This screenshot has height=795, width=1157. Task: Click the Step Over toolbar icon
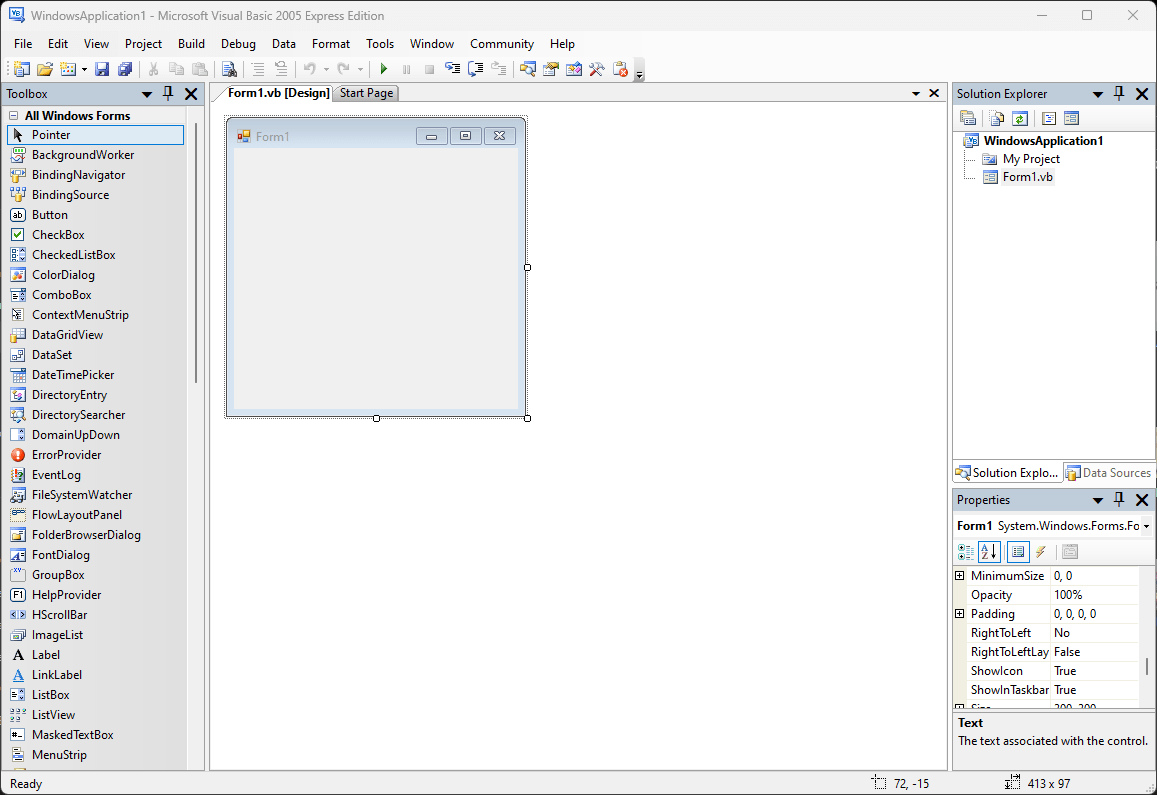(476, 69)
